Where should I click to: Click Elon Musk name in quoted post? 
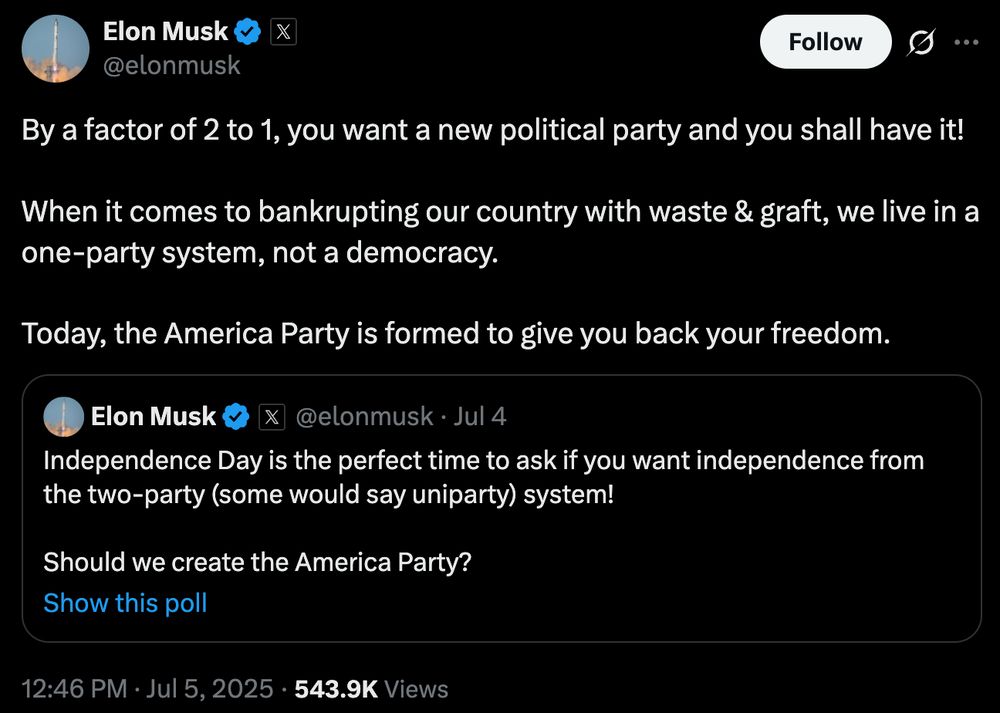[153, 416]
